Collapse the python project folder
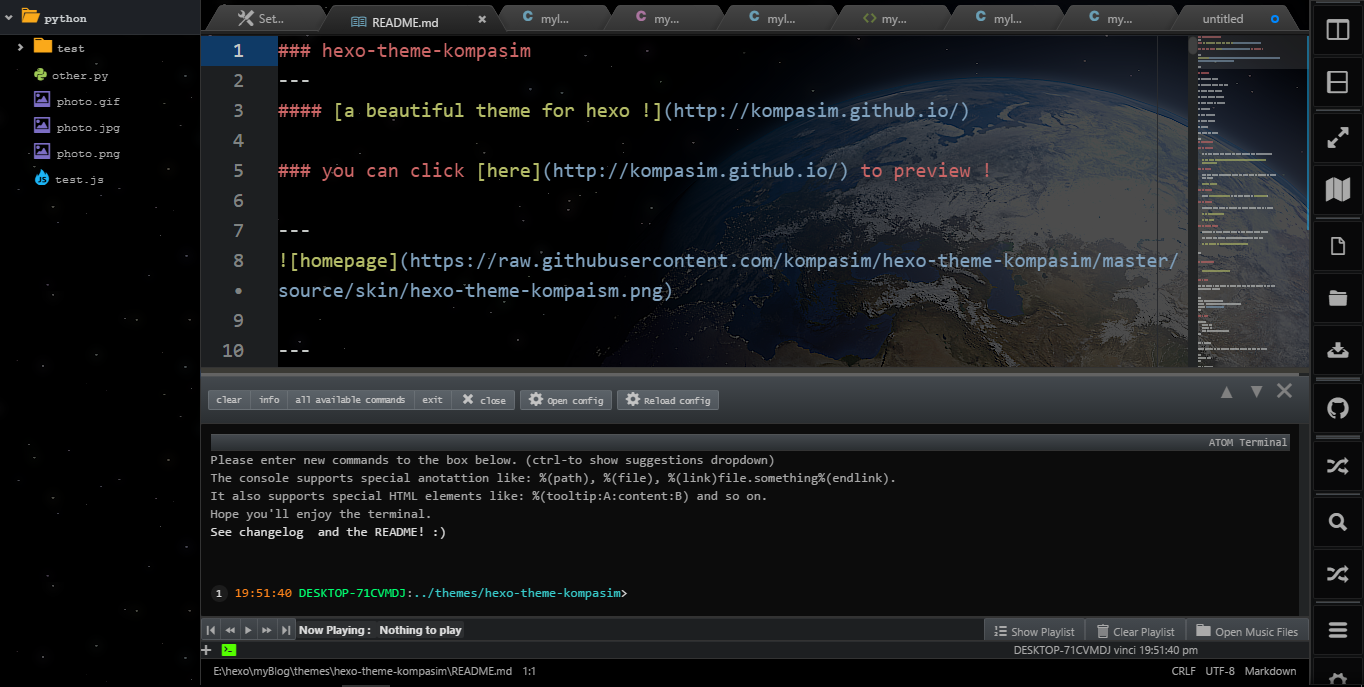Screen dimensions: 1364x687 pyautogui.click(x=9, y=17)
